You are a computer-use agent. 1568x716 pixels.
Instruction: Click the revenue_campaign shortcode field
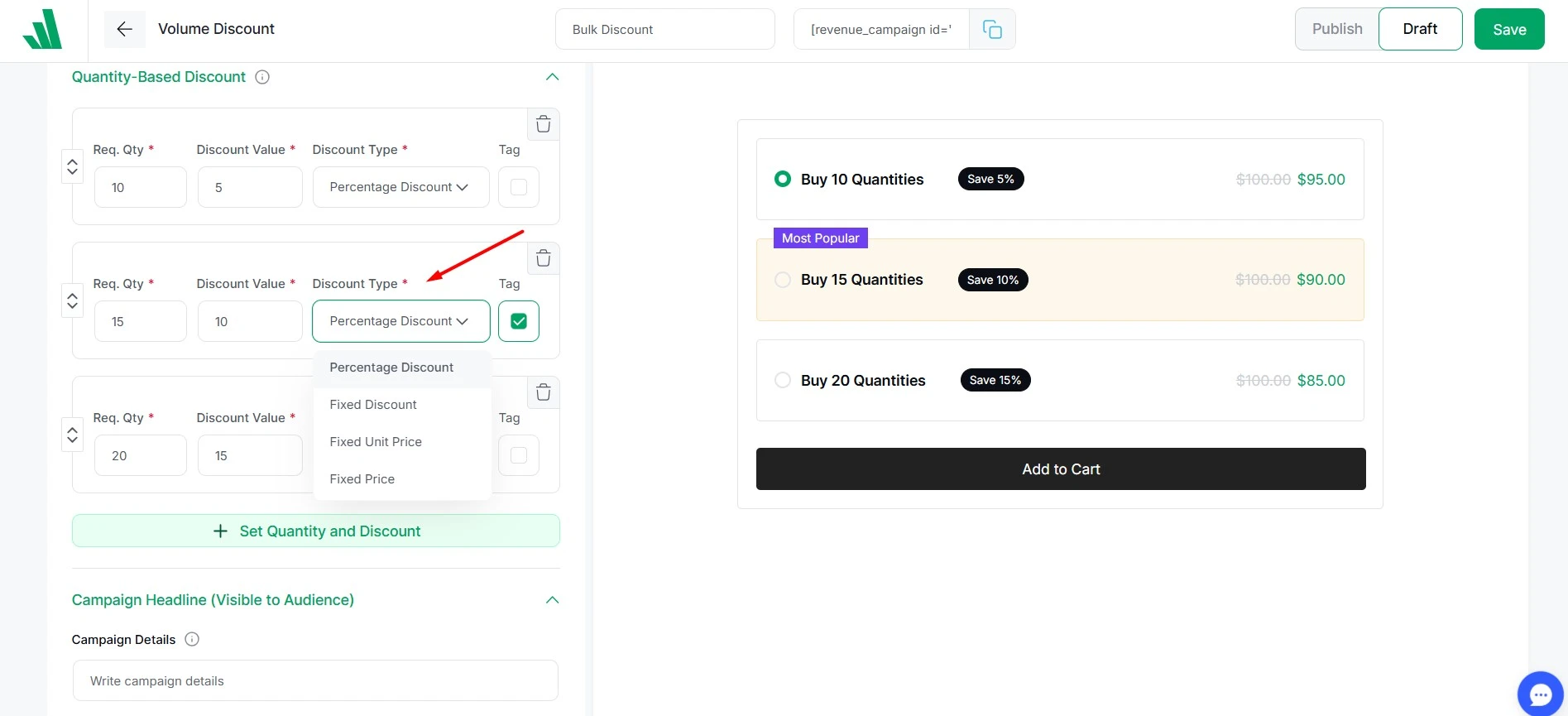tap(881, 30)
